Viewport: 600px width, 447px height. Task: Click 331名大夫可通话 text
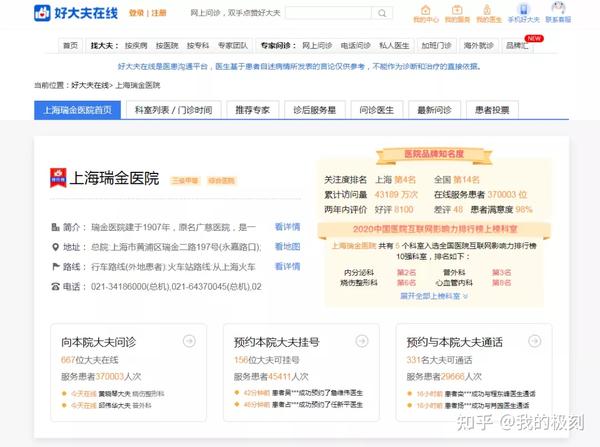[439, 360]
